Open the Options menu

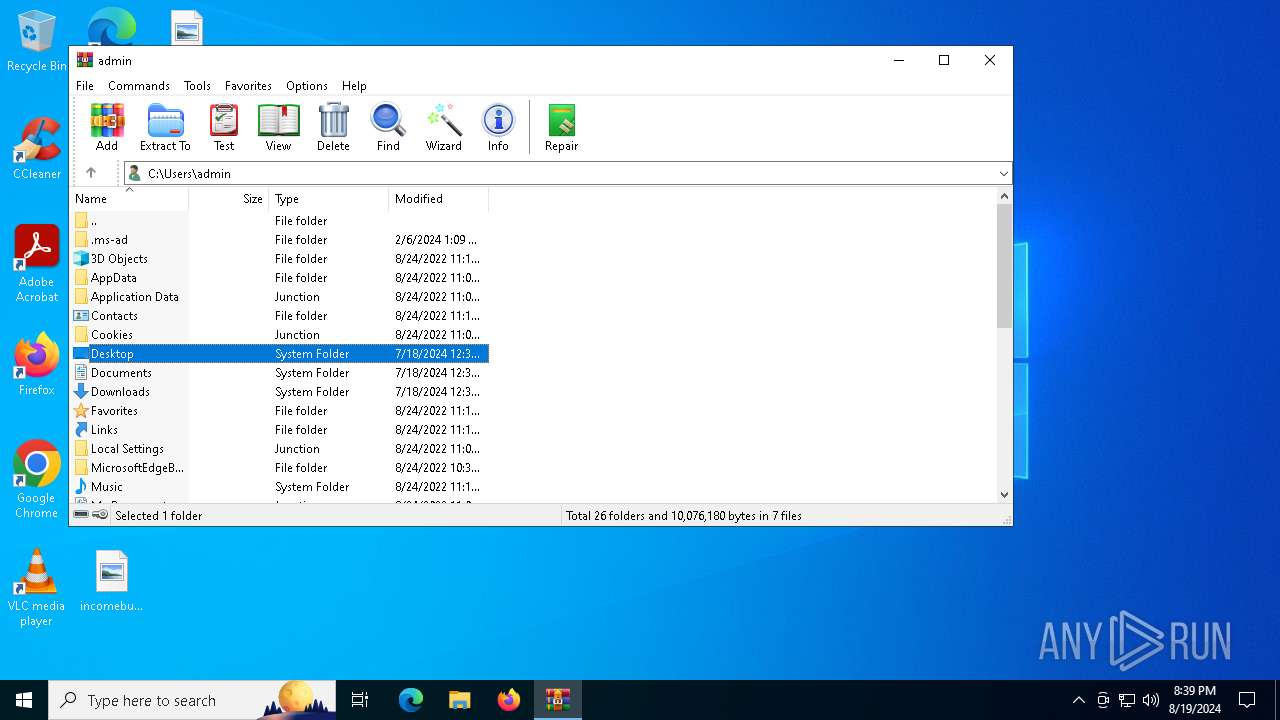point(307,86)
